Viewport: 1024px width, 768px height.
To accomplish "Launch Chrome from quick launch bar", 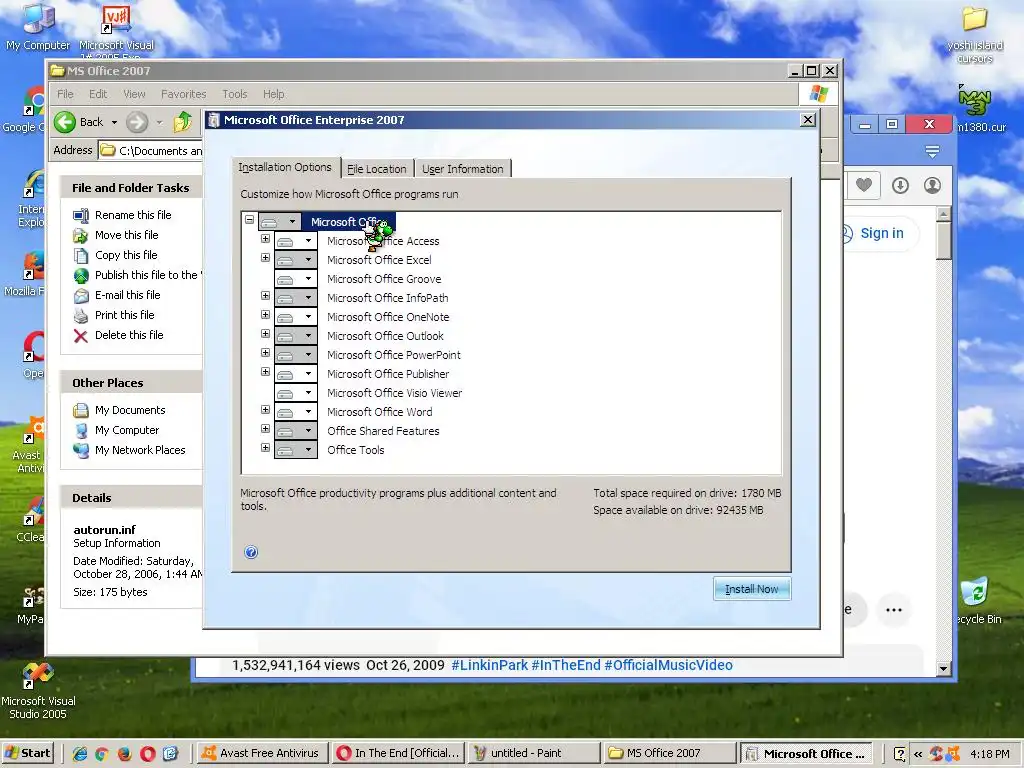I will tap(102, 754).
